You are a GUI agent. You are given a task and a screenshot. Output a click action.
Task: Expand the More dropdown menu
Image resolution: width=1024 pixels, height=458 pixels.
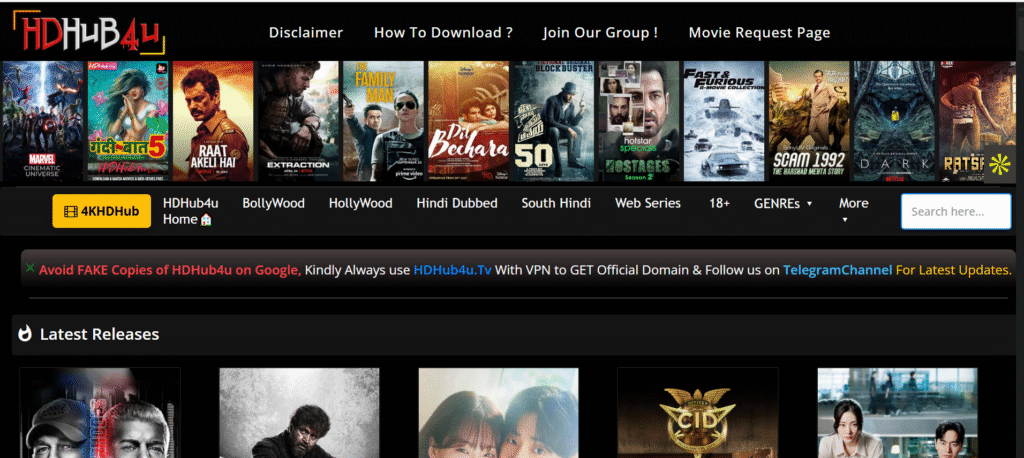(853, 210)
